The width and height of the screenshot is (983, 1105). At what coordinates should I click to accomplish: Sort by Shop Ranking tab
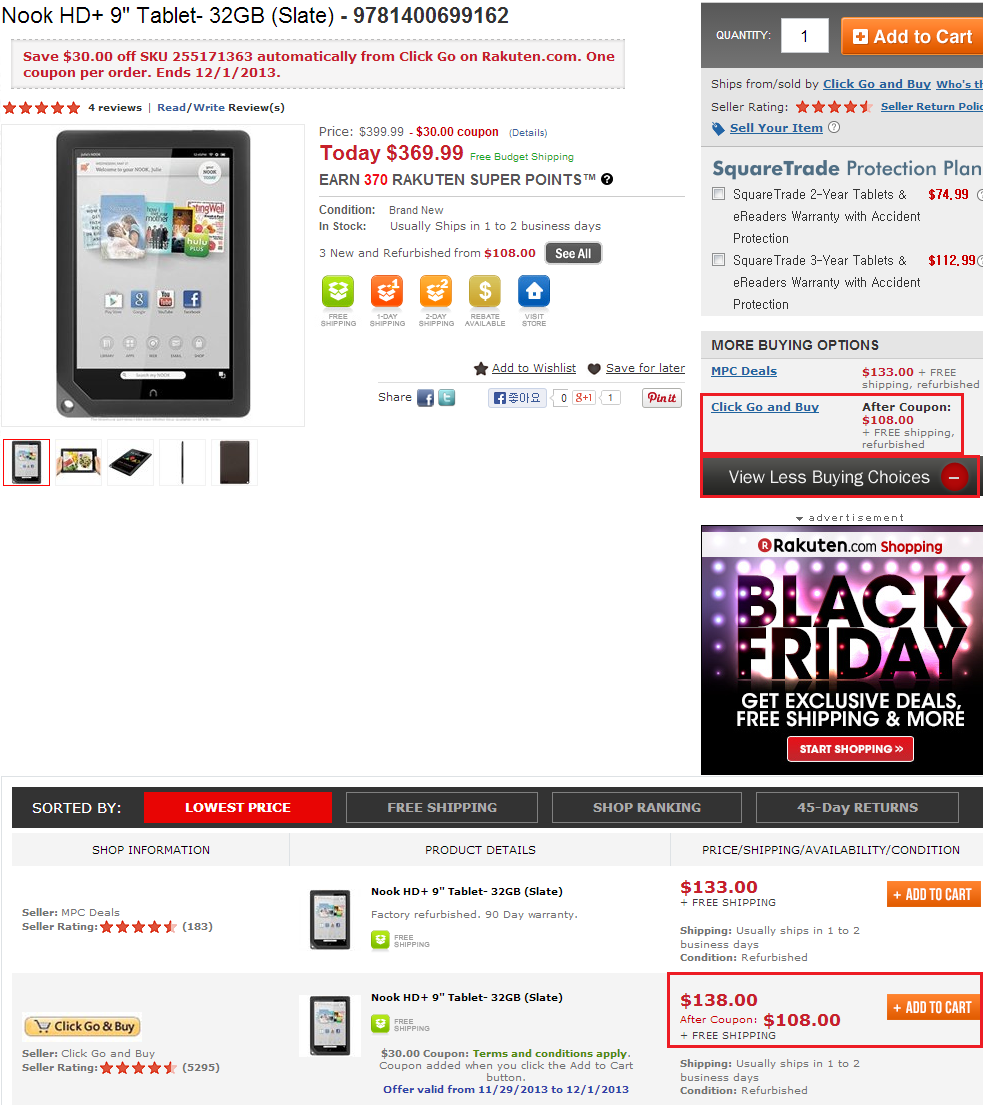(x=647, y=808)
